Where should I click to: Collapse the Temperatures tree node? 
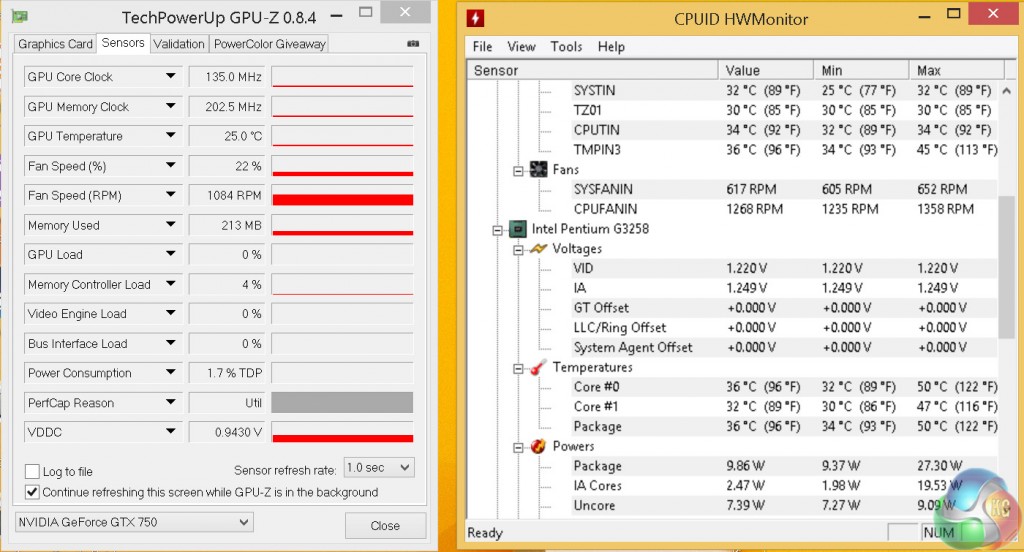coord(518,368)
